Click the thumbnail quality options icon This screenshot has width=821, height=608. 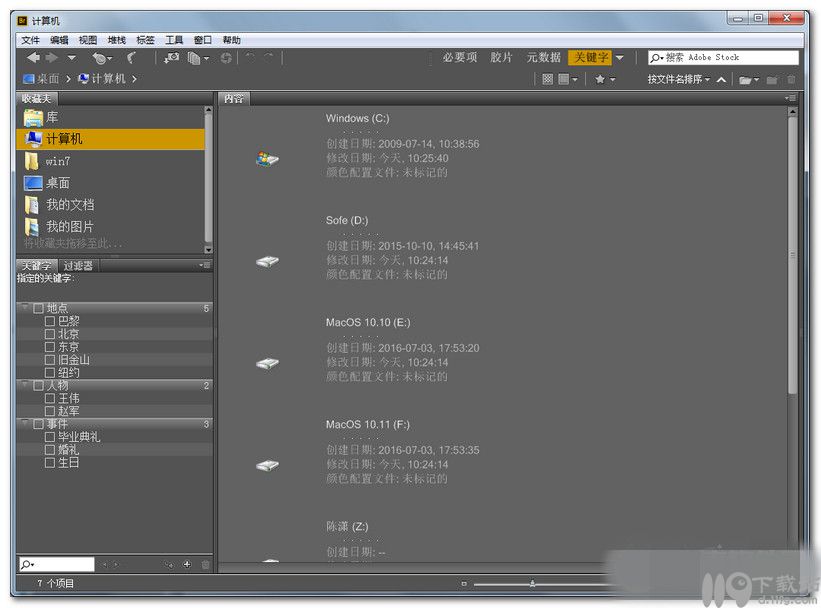click(547, 79)
